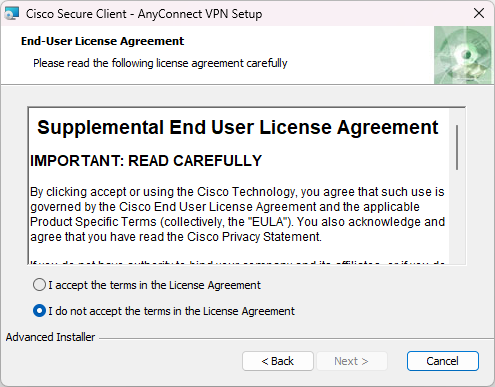This screenshot has width=495, height=387.
Task: Select "I do not accept the terms" option
Action: [39, 311]
